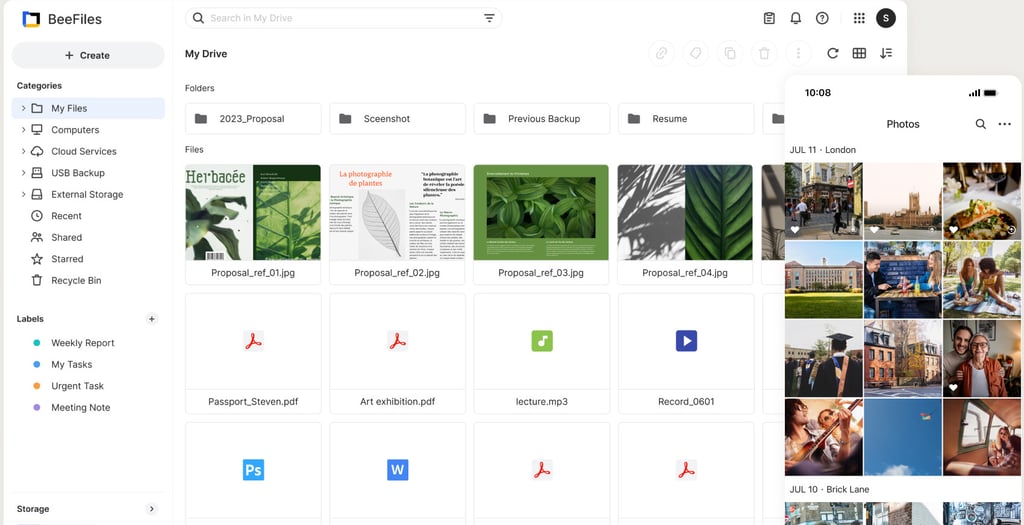Screen dimensions: 1024x525
Task: Click the label tag icon in toolbar
Action: pos(696,54)
